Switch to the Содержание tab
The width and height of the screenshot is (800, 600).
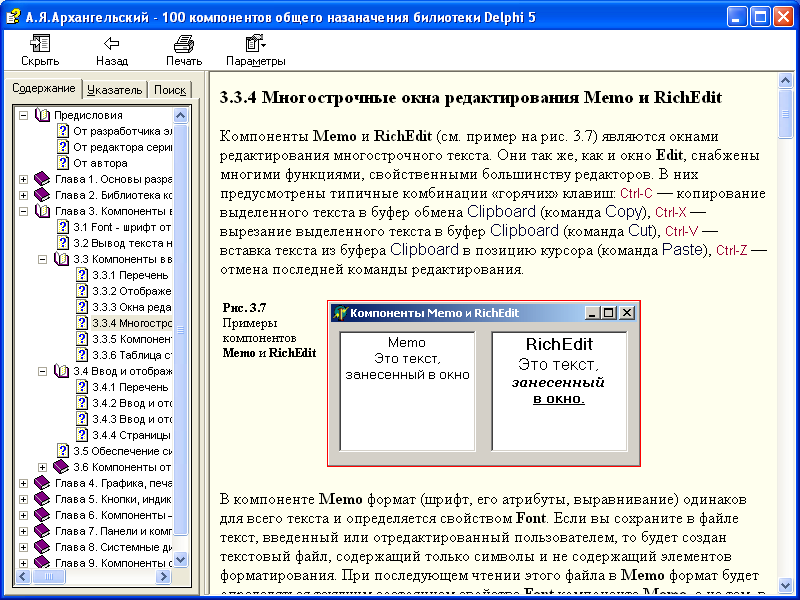[43, 88]
